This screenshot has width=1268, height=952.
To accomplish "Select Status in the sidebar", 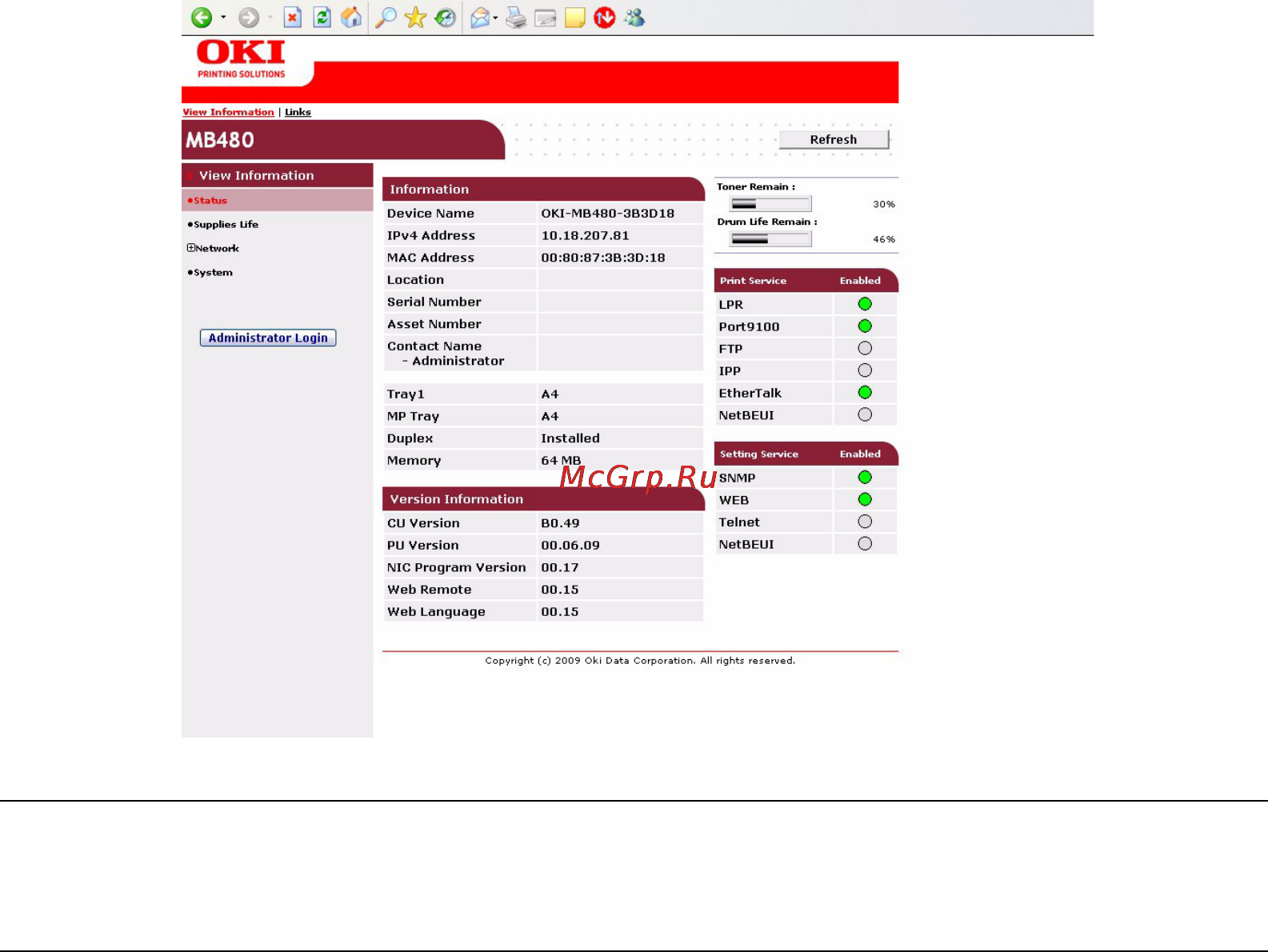I will [x=278, y=200].
